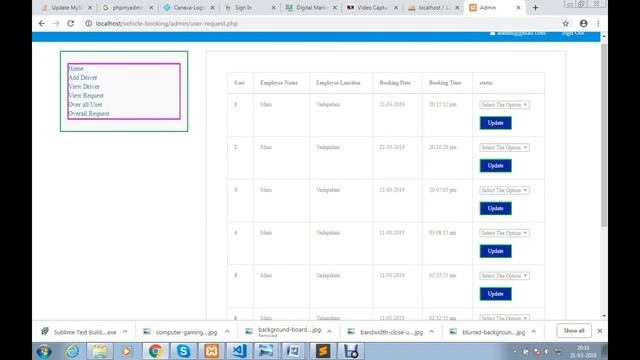Open the Home link in the sidebar
Viewport: 640px width, 360px height.
[76, 69]
